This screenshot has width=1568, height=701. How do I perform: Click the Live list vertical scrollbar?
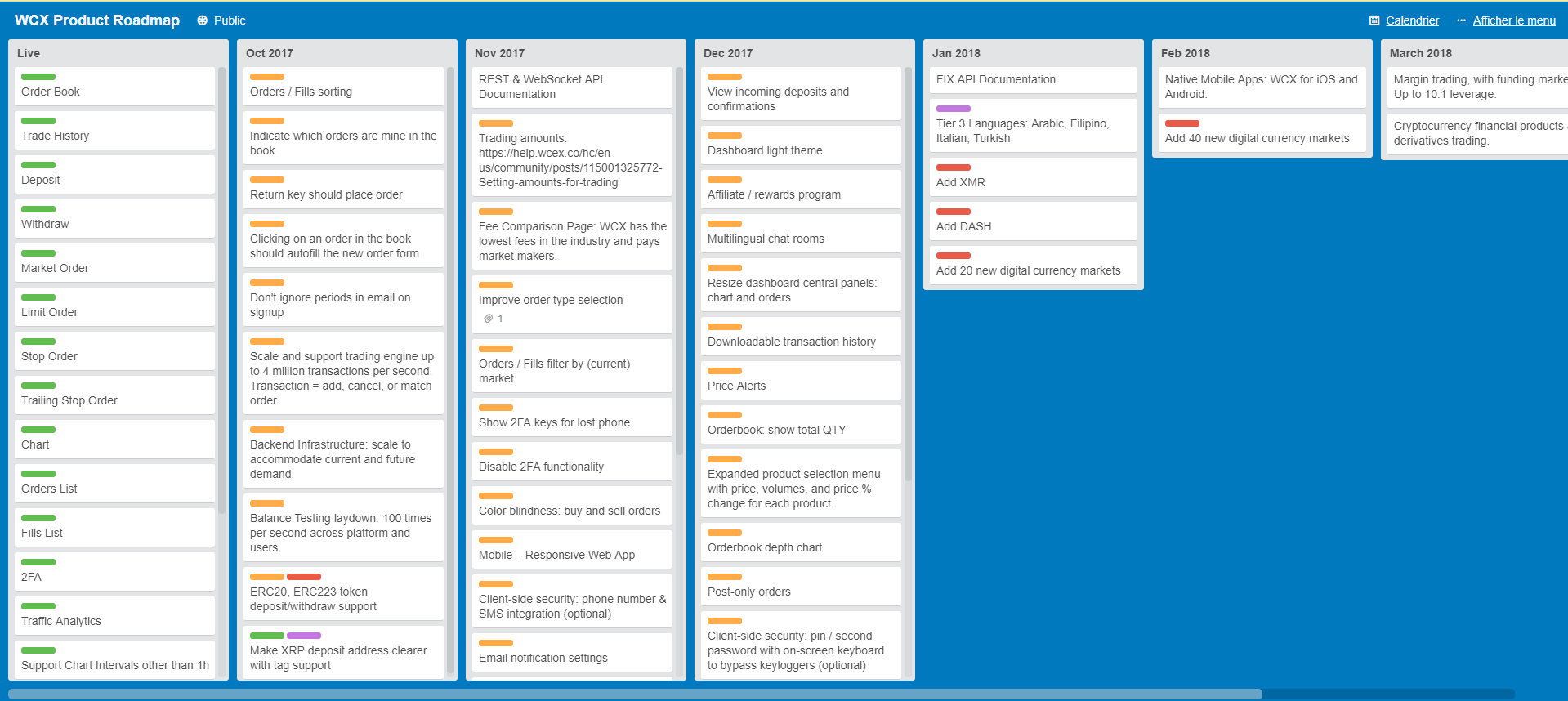point(221,290)
